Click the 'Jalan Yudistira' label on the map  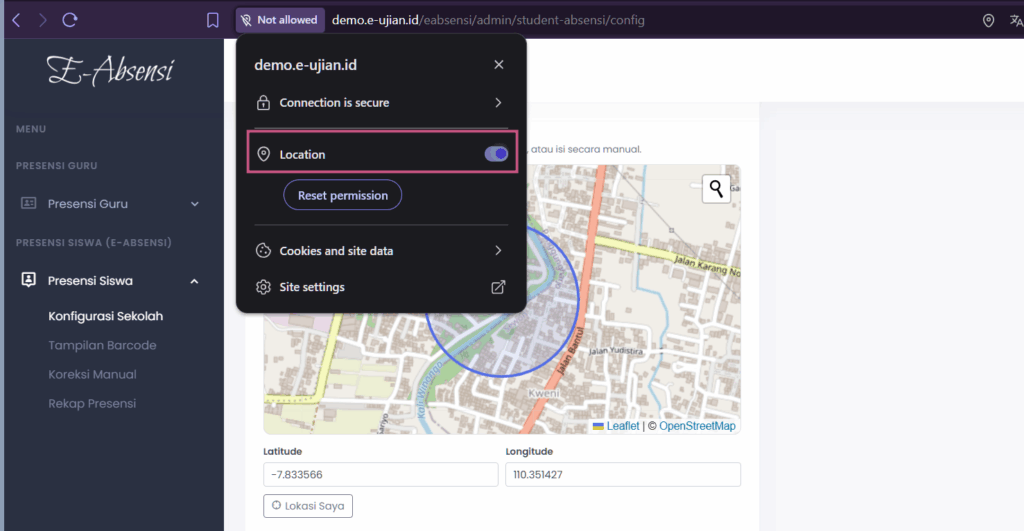[x=616, y=351]
